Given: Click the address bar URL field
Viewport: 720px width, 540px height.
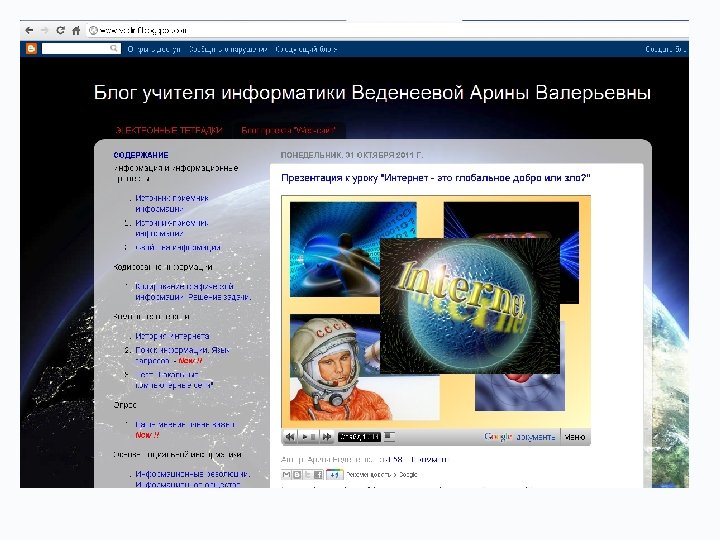Looking at the screenshot, I should [388, 30].
